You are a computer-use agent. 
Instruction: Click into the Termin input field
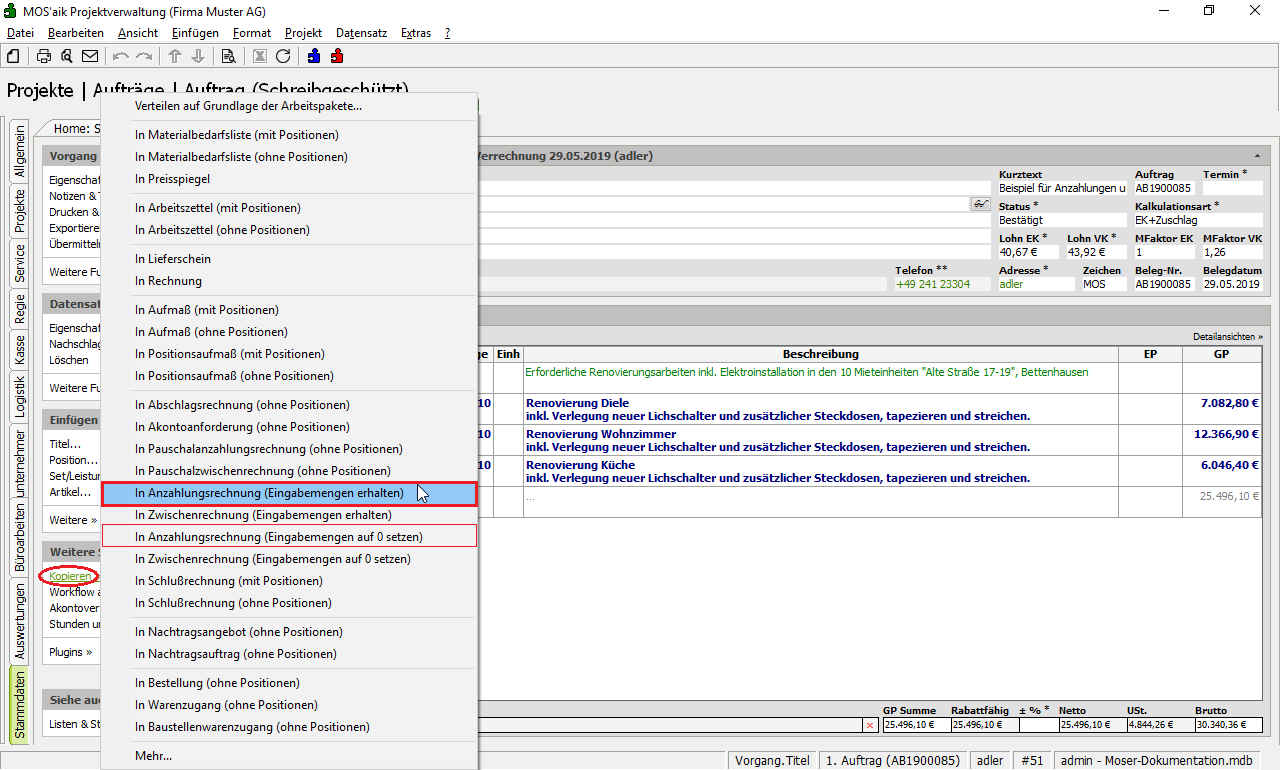point(1232,188)
